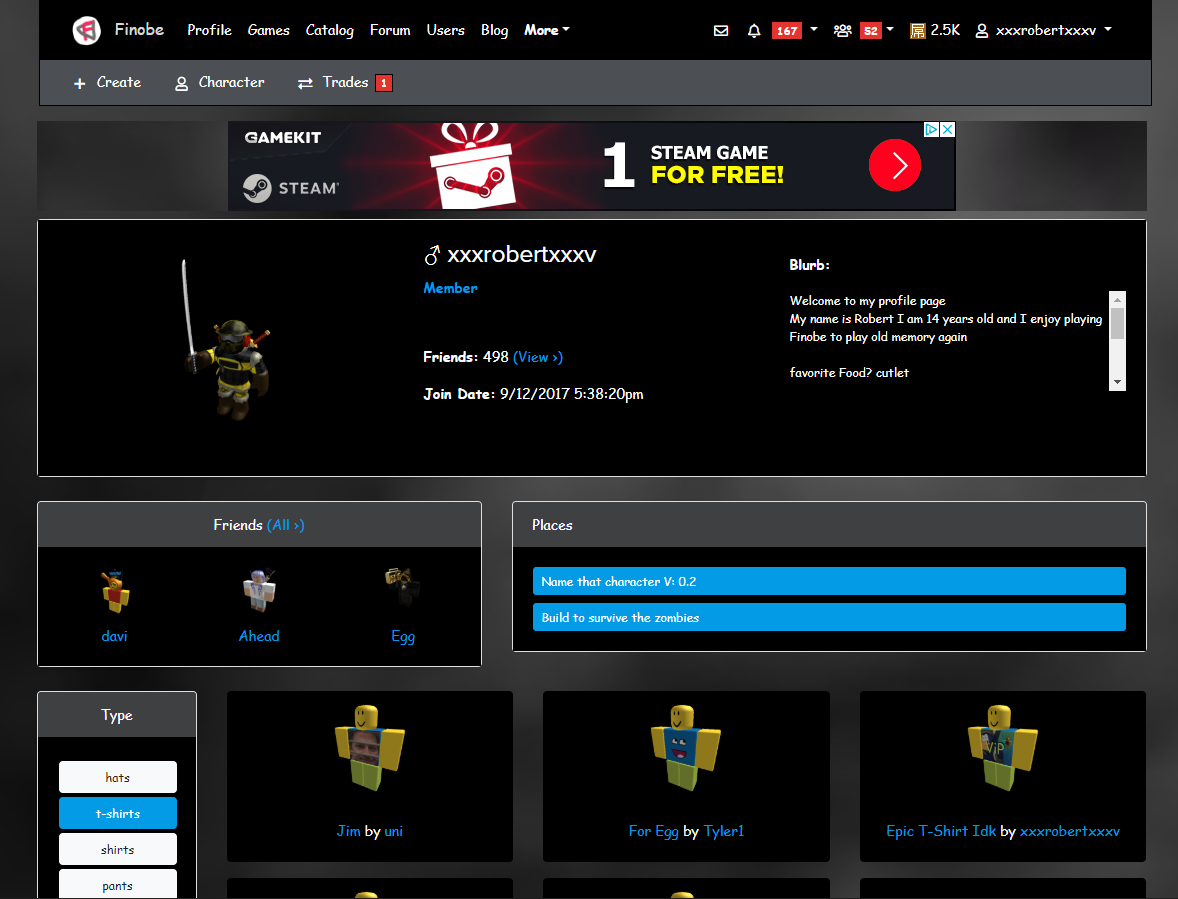Open creator Tyler1's profile link
The width and height of the screenshot is (1178, 899).
723,831
